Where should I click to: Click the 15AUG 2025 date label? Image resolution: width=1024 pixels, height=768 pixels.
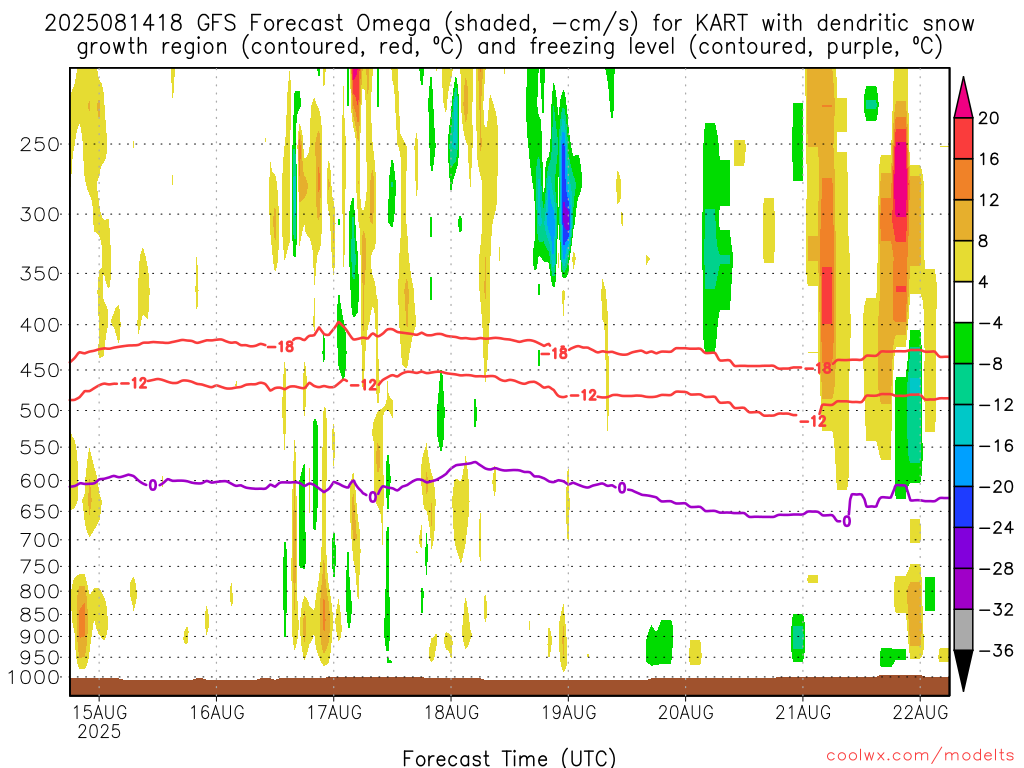pos(99,722)
